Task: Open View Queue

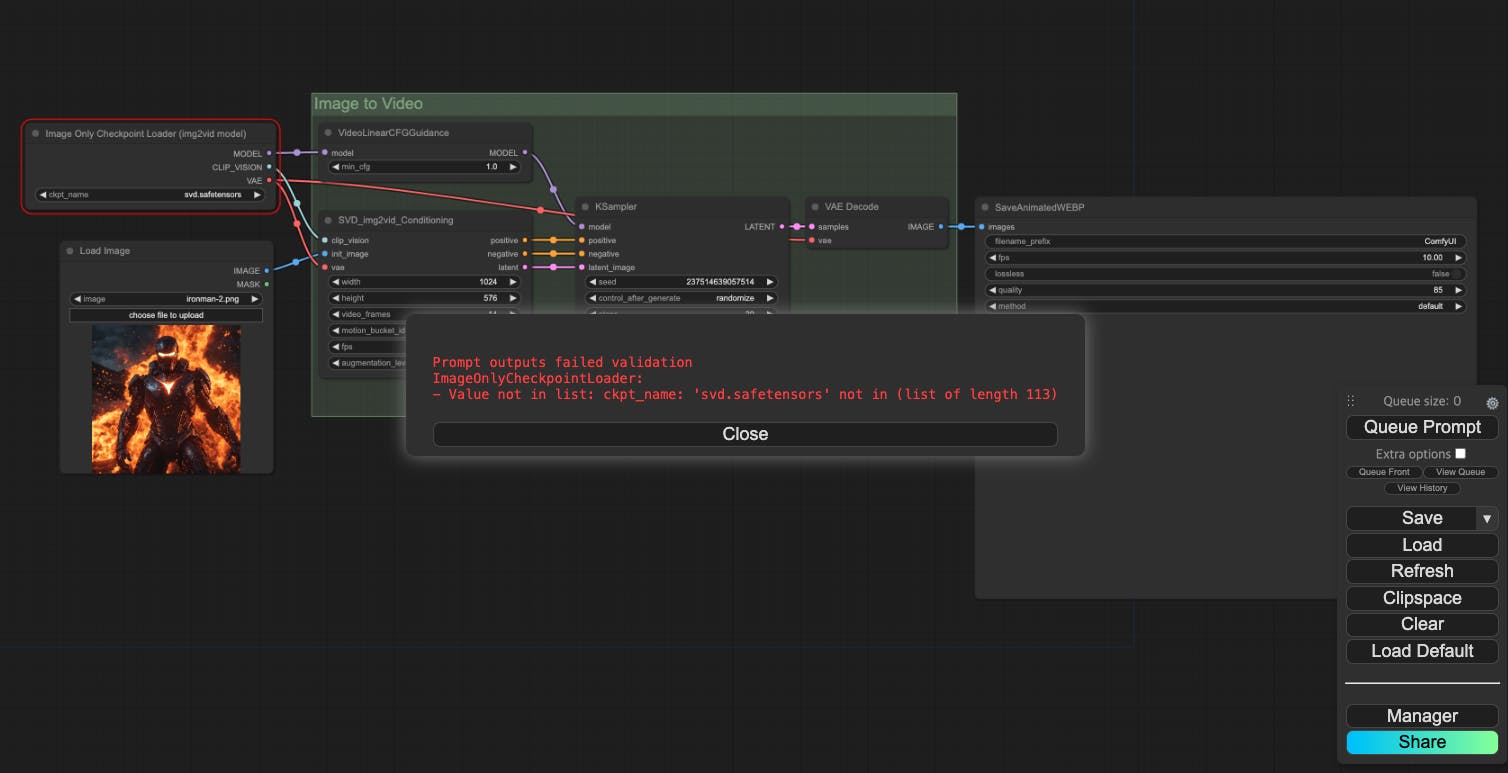Action: [1460, 472]
